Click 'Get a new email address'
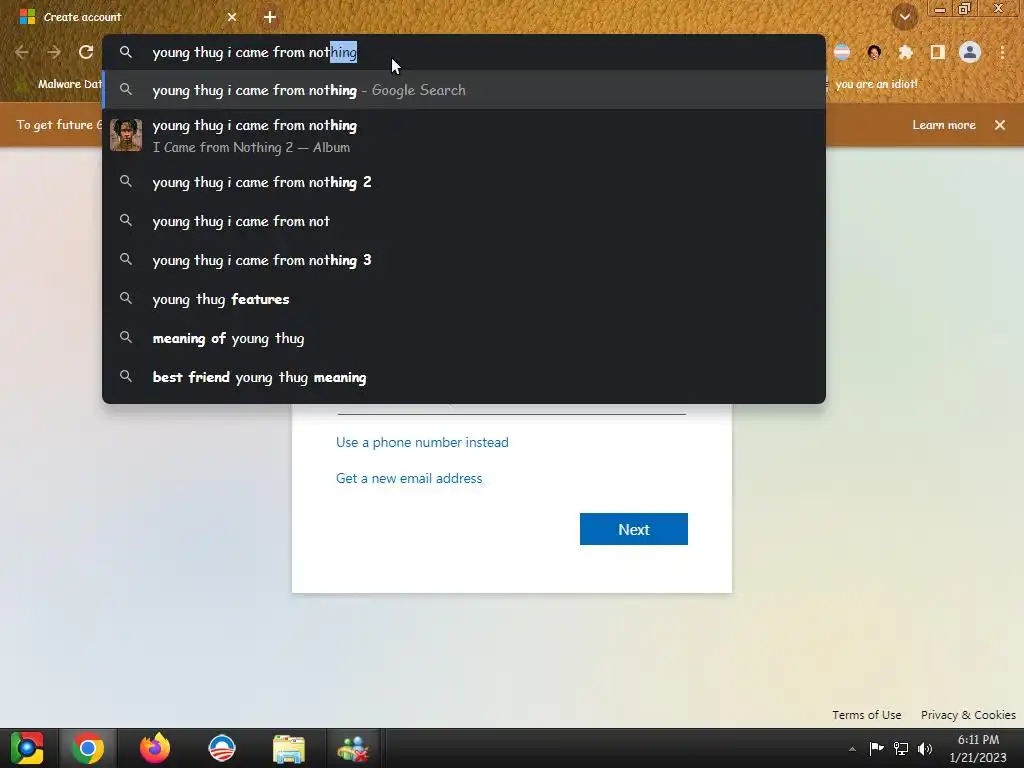1024x768 pixels. tap(409, 478)
